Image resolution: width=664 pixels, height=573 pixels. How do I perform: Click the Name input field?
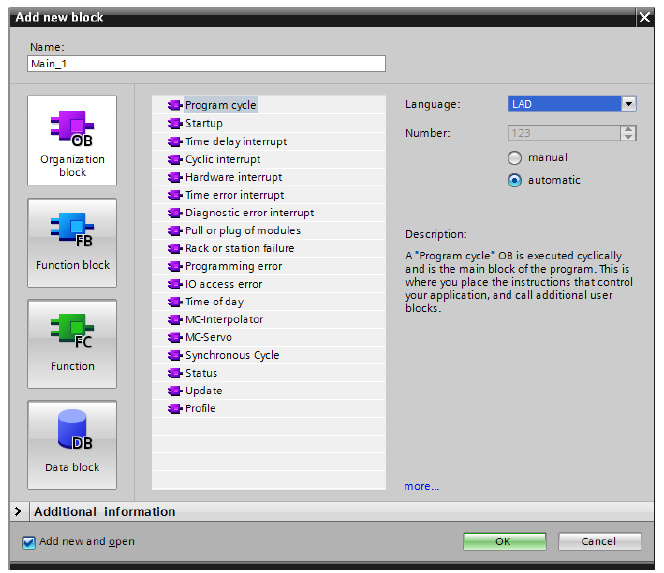click(x=206, y=63)
